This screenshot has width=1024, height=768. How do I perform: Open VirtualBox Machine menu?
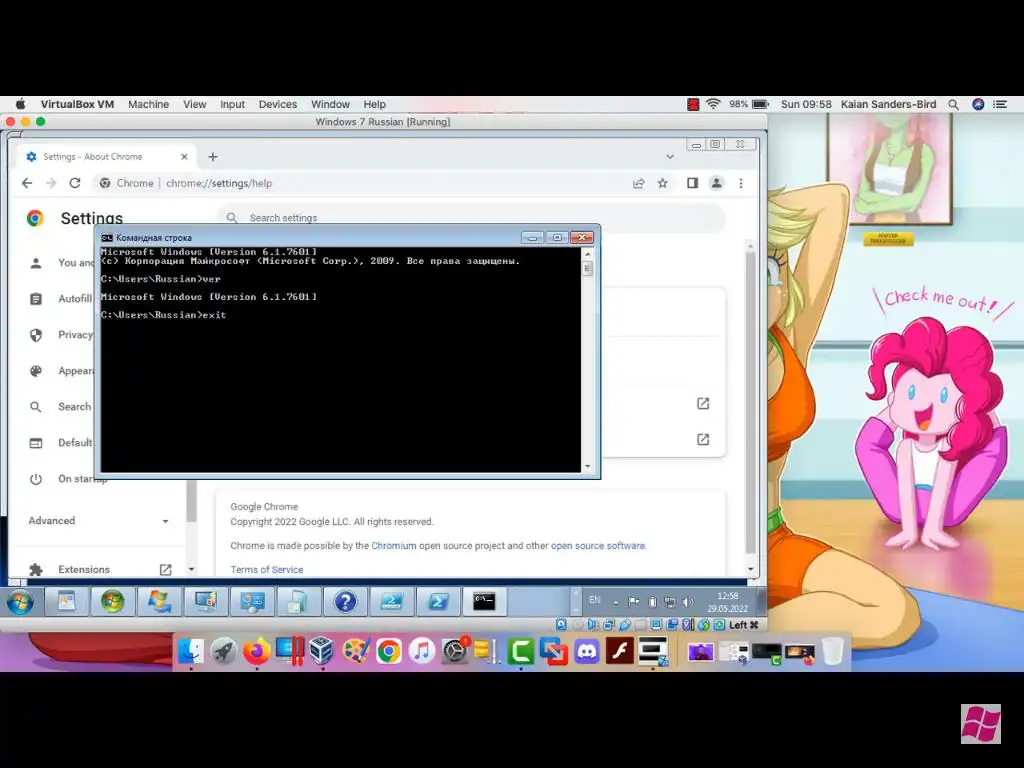(x=148, y=104)
